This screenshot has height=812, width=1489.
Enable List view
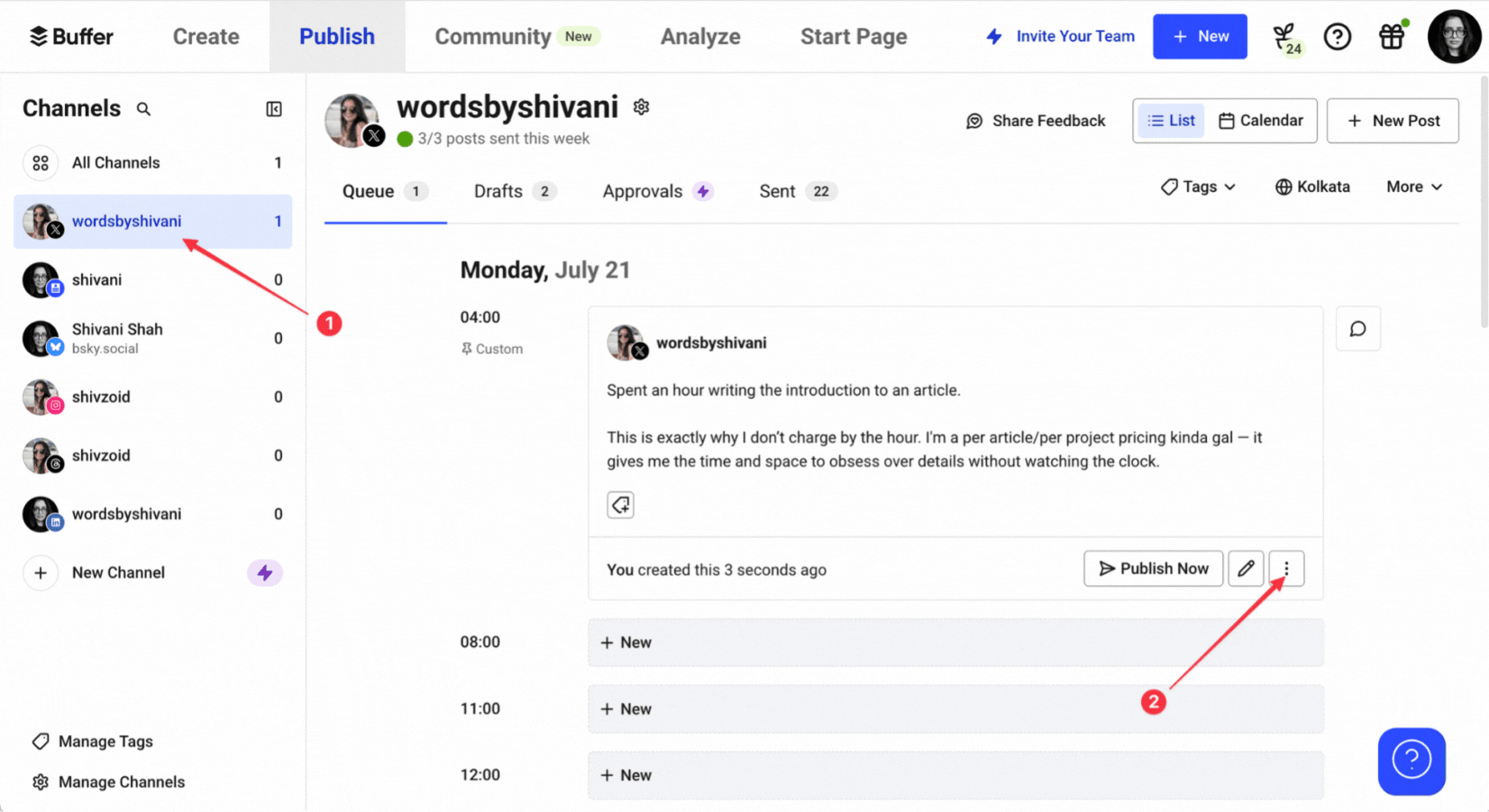[x=1169, y=120]
